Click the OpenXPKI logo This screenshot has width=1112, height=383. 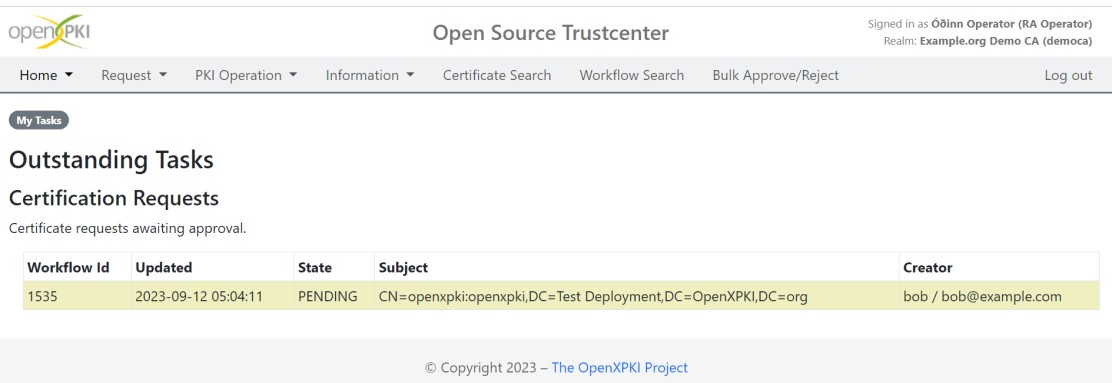(x=49, y=33)
